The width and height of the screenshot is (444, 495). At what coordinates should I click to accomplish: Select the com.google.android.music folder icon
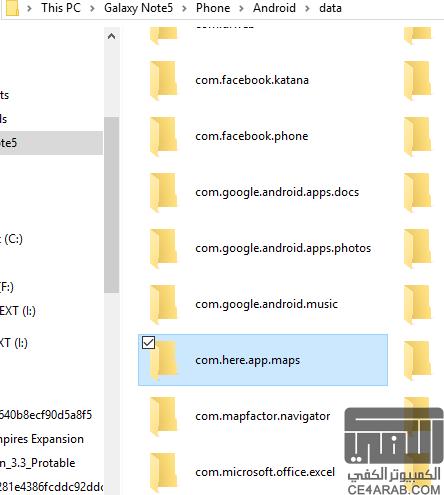pos(163,304)
